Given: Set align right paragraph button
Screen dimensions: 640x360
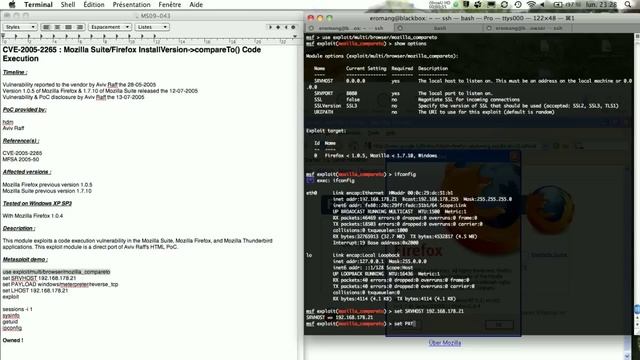Looking at the screenshot, I should [x=80, y=27].
